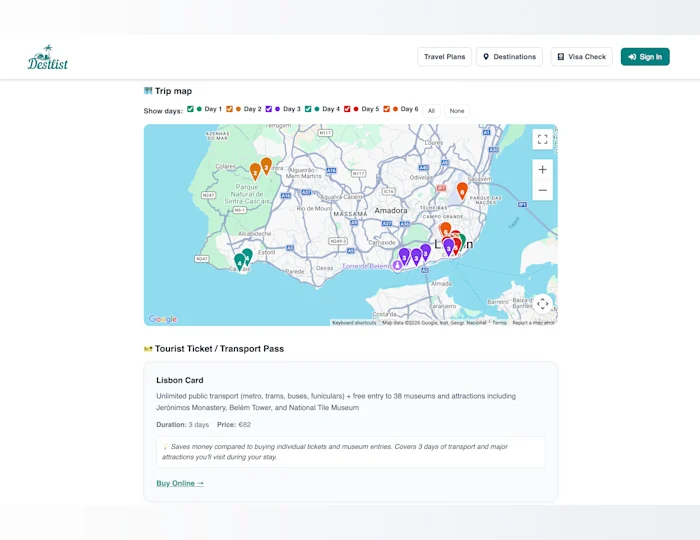Select the right-hand orange Day 2 pin in Sintra
Viewport: 700px width, 540px height.
pyautogui.click(x=266, y=166)
